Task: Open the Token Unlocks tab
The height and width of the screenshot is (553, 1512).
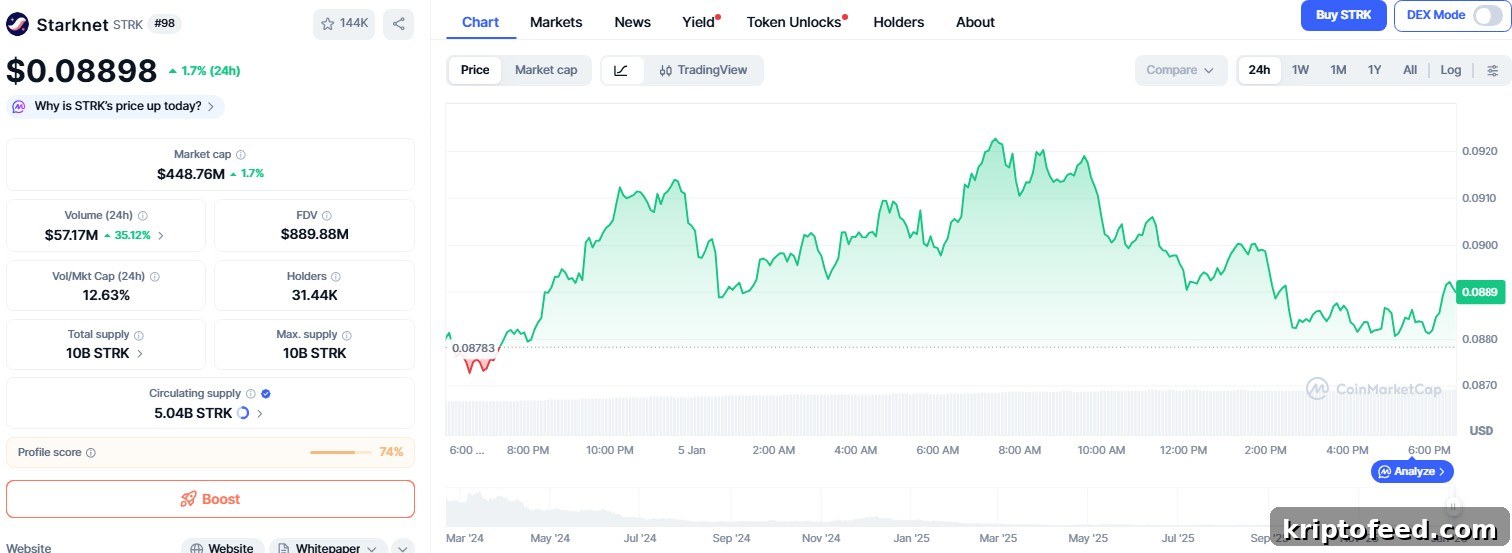Action: click(x=795, y=22)
